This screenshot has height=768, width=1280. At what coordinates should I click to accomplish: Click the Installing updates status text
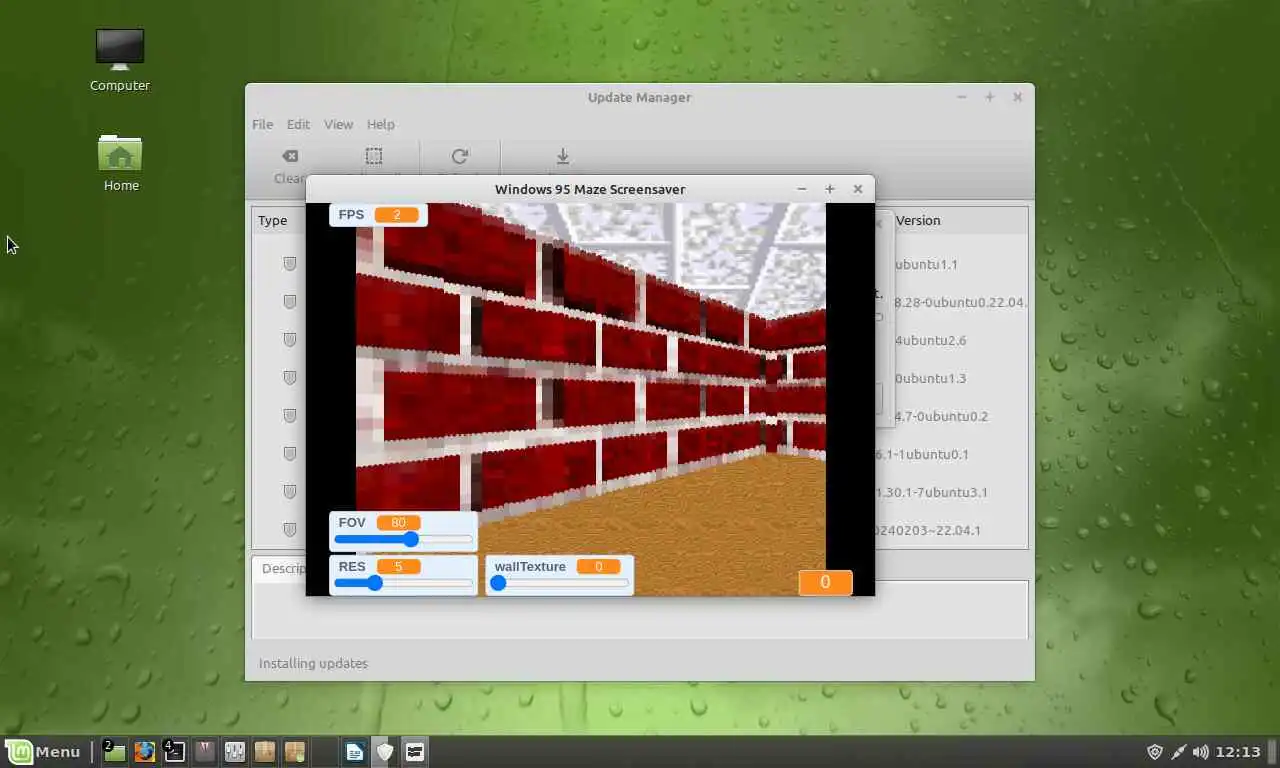point(313,664)
